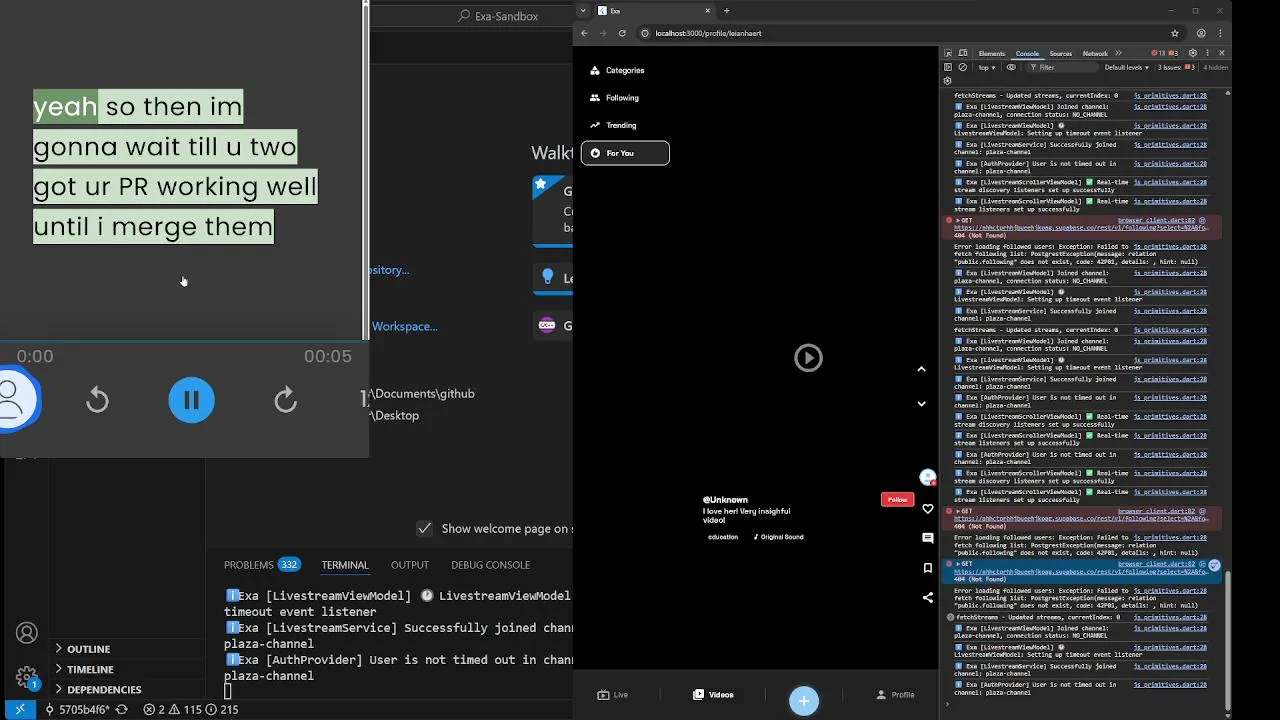Expand the TIMELINE section in VS Code
1280x720 pixels.
click(90, 669)
